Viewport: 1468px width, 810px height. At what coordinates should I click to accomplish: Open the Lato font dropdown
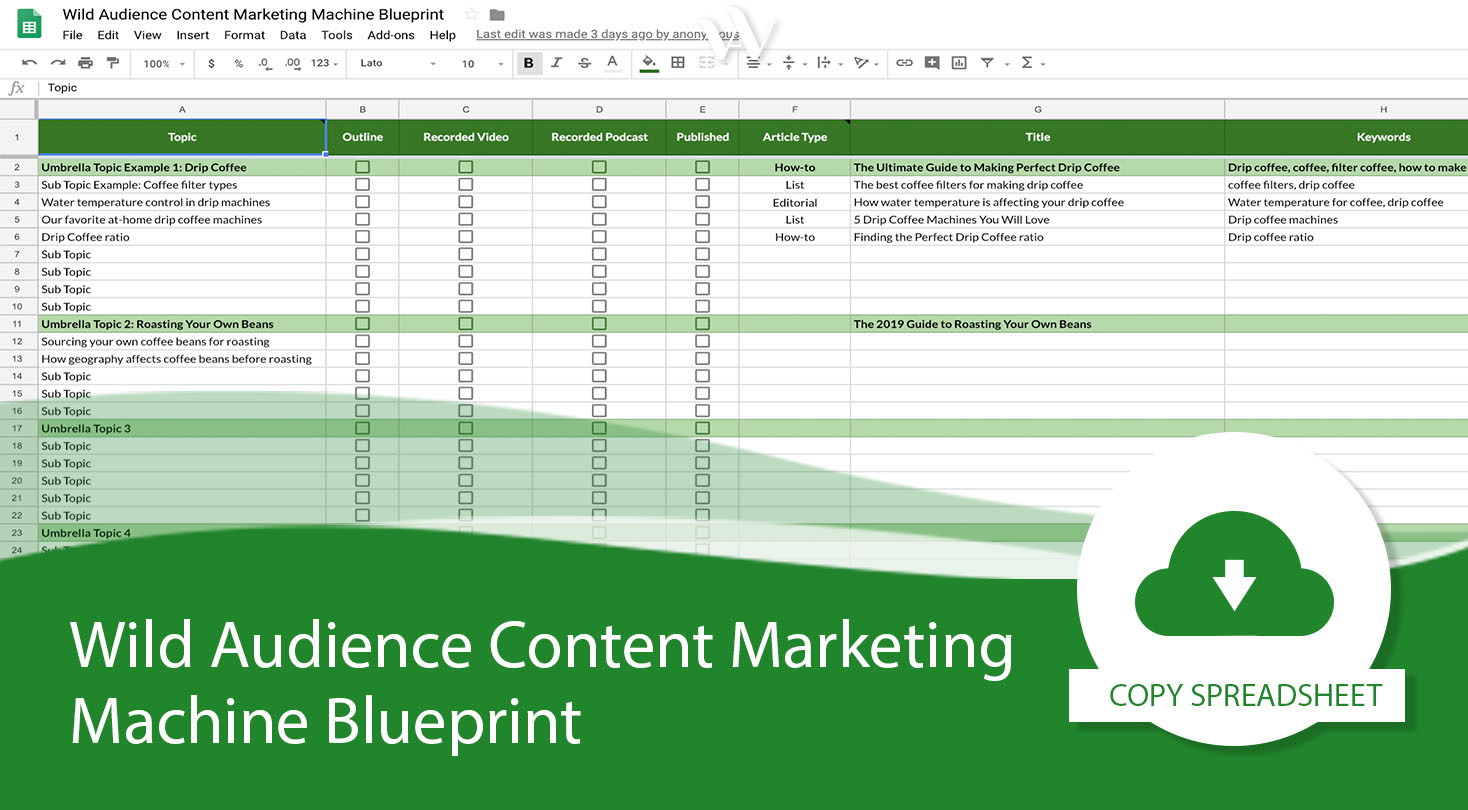(397, 63)
